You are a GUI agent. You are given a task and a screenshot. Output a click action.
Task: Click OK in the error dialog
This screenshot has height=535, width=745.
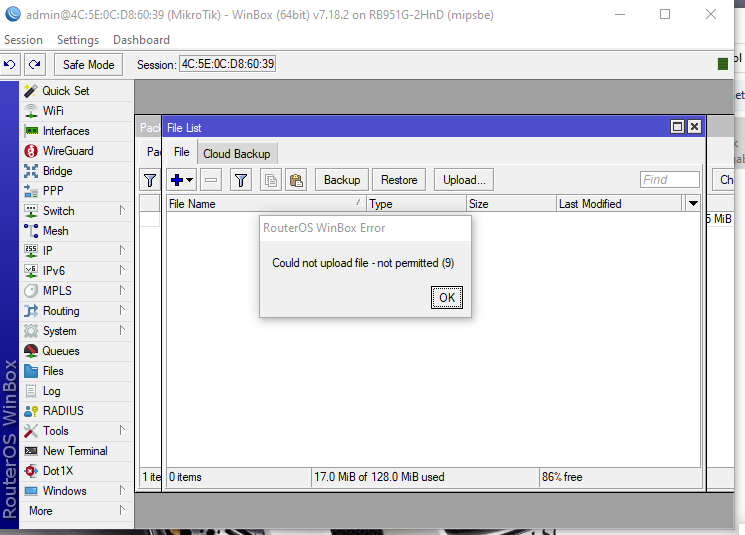click(447, 297)
